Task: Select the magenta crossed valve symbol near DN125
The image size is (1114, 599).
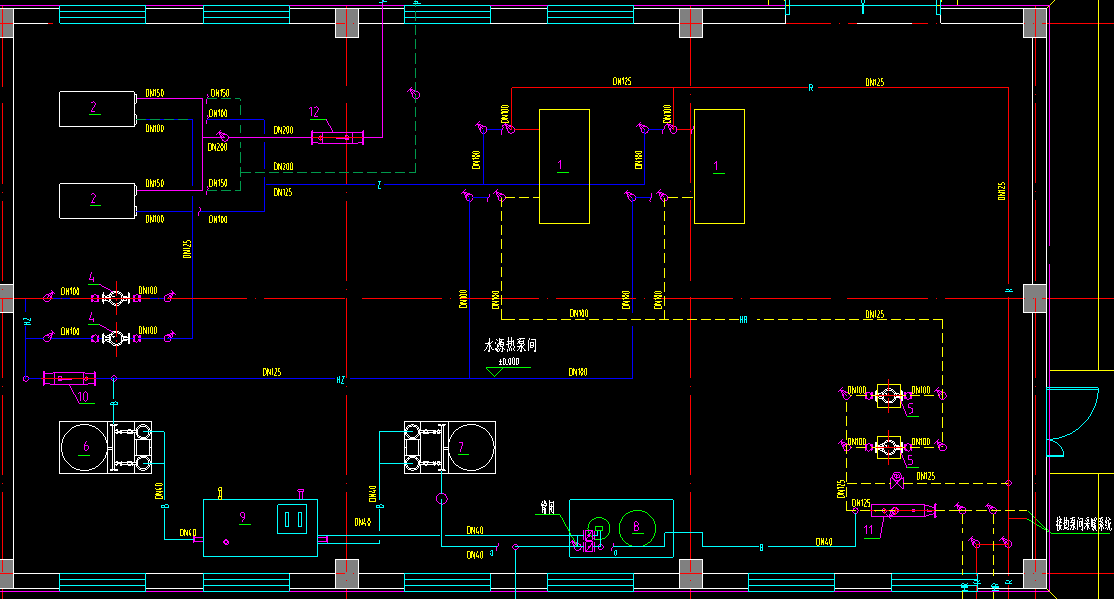Action: click(897, 482)
